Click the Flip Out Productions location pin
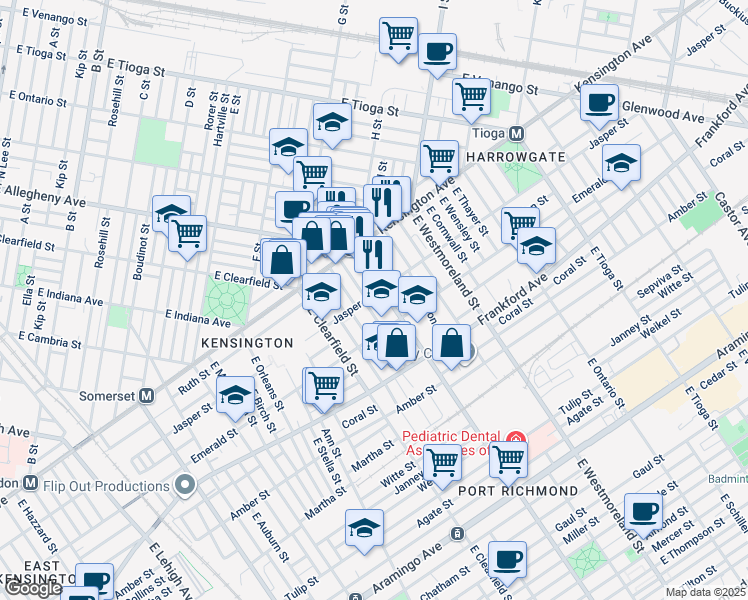Image resolution: width=748 pixels, height=600 pixels. (x=186, y=486)
